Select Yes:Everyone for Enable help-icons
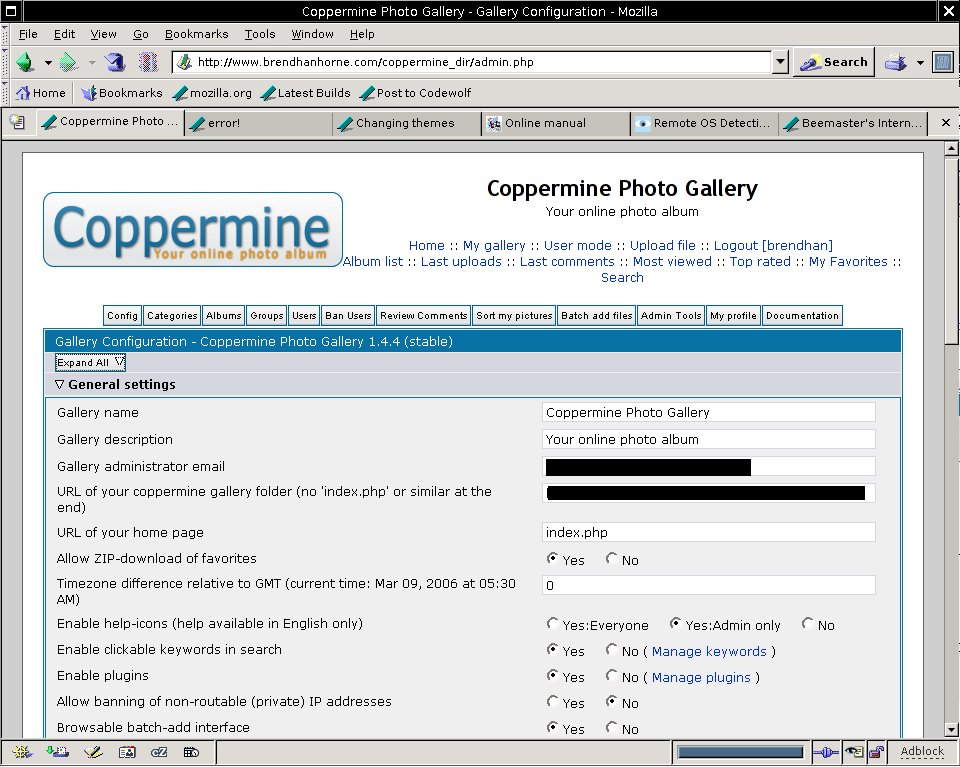 click(552, 623)
